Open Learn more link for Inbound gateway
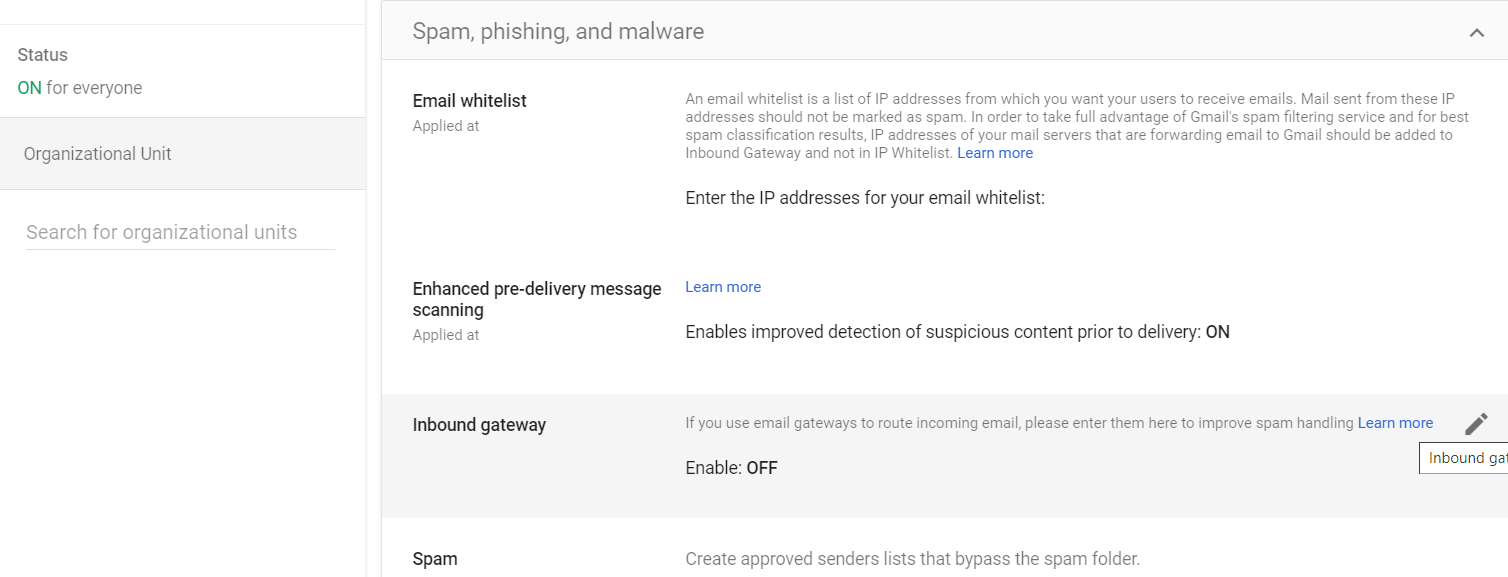This screenshot has width=1508, height=577. (1395, 423)
